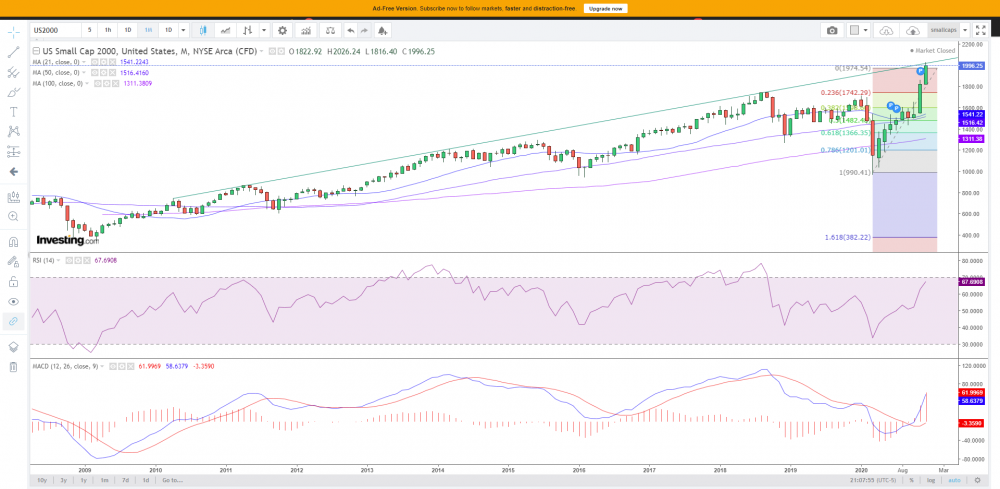Switch to the 1h timeframe
The image size is (1000, 489).
107,30
